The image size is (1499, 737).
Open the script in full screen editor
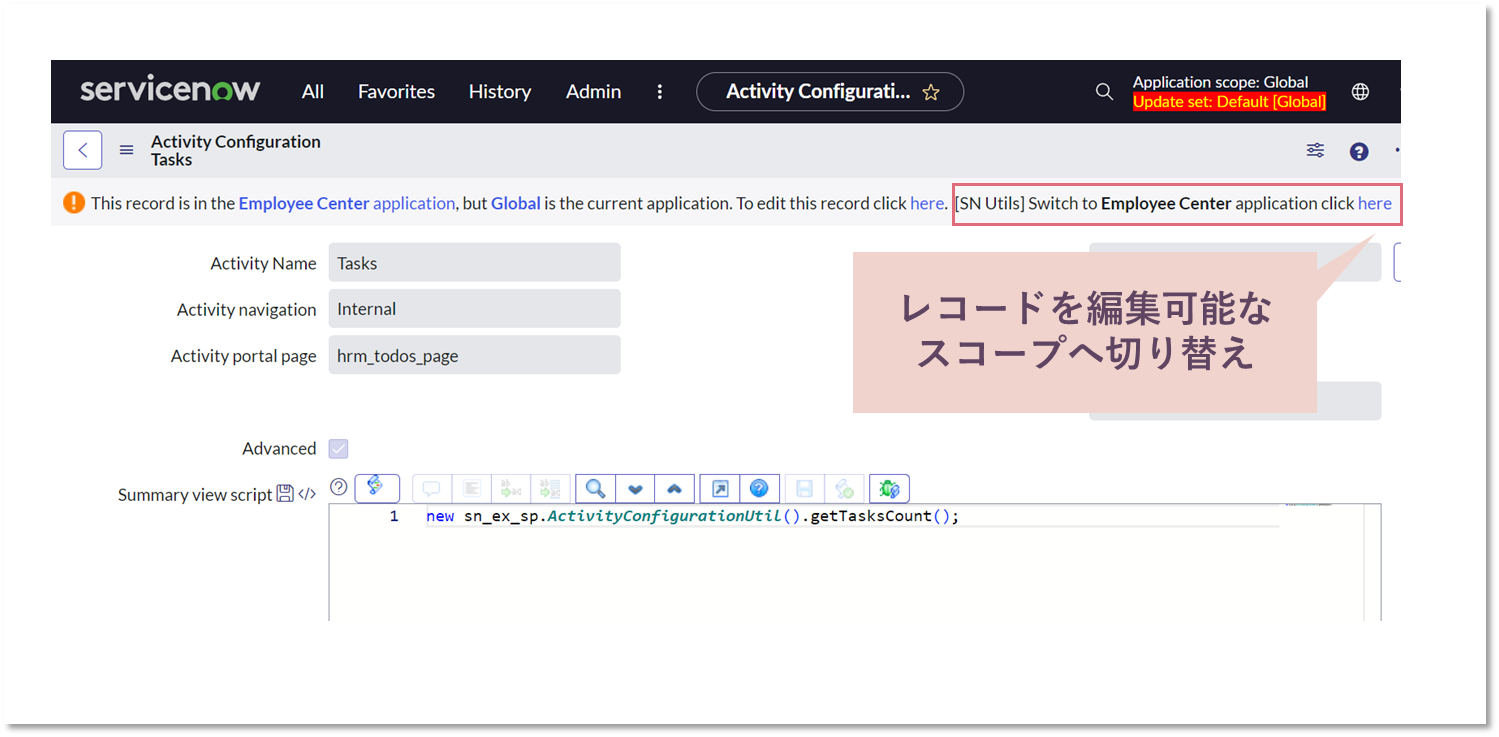coord(718,488)
